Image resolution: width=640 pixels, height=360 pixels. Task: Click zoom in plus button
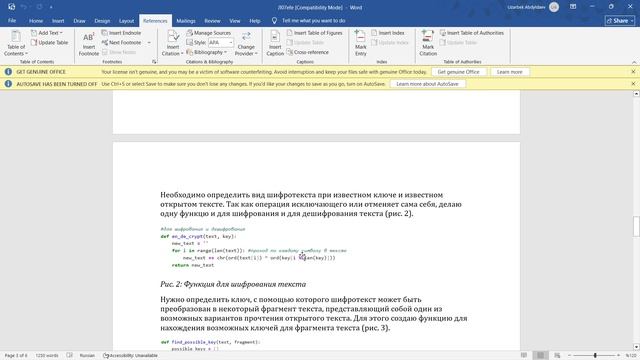point(618,356)
